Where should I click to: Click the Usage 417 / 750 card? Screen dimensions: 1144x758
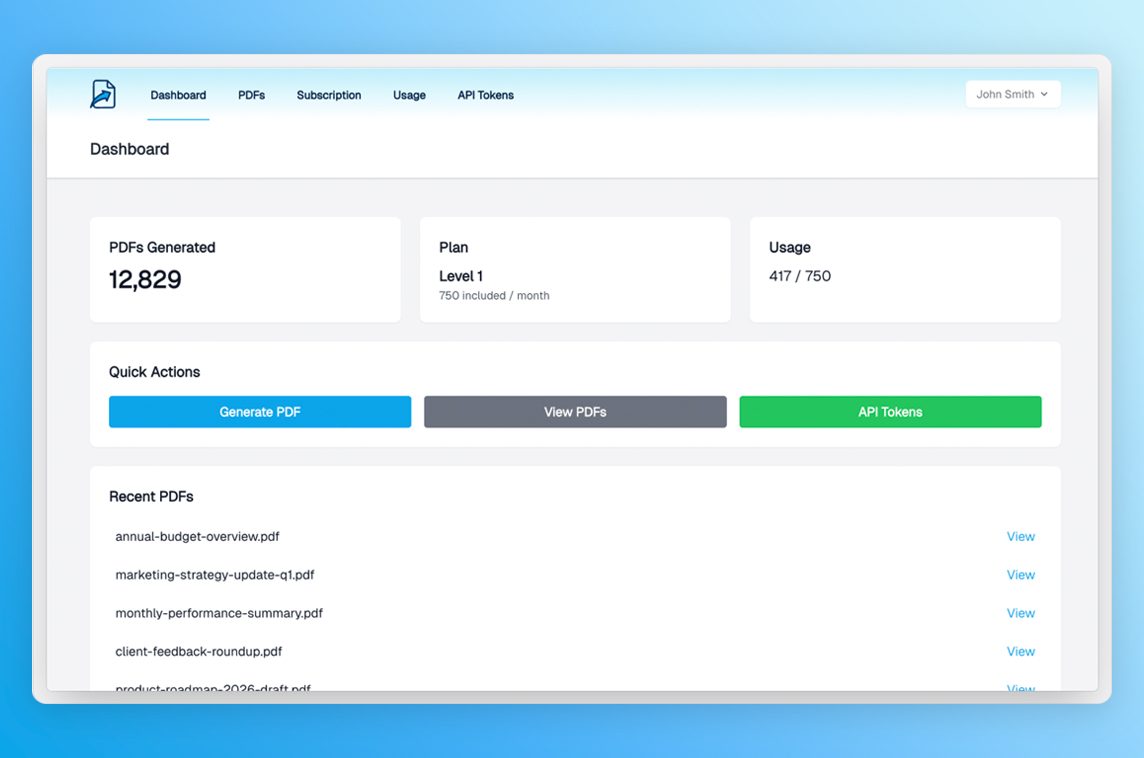tap(904, 270)
